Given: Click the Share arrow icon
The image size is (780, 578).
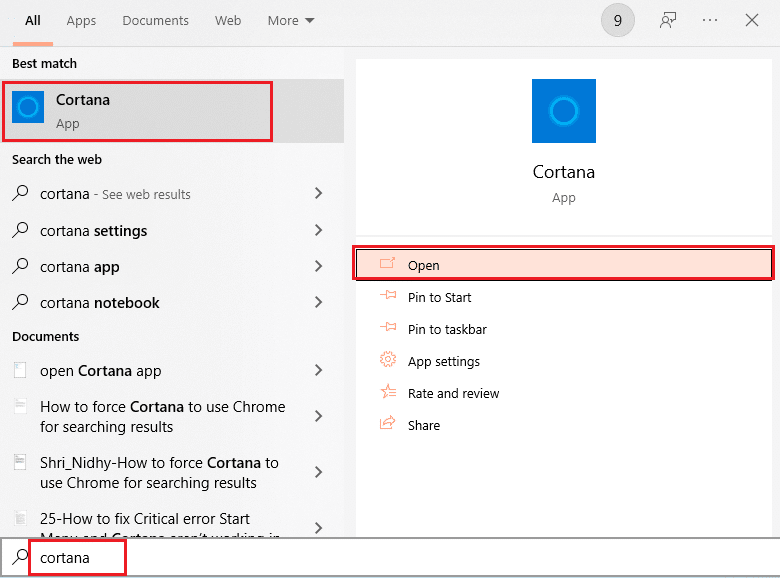Looking at the screenshot, I should tap(388, 423).
